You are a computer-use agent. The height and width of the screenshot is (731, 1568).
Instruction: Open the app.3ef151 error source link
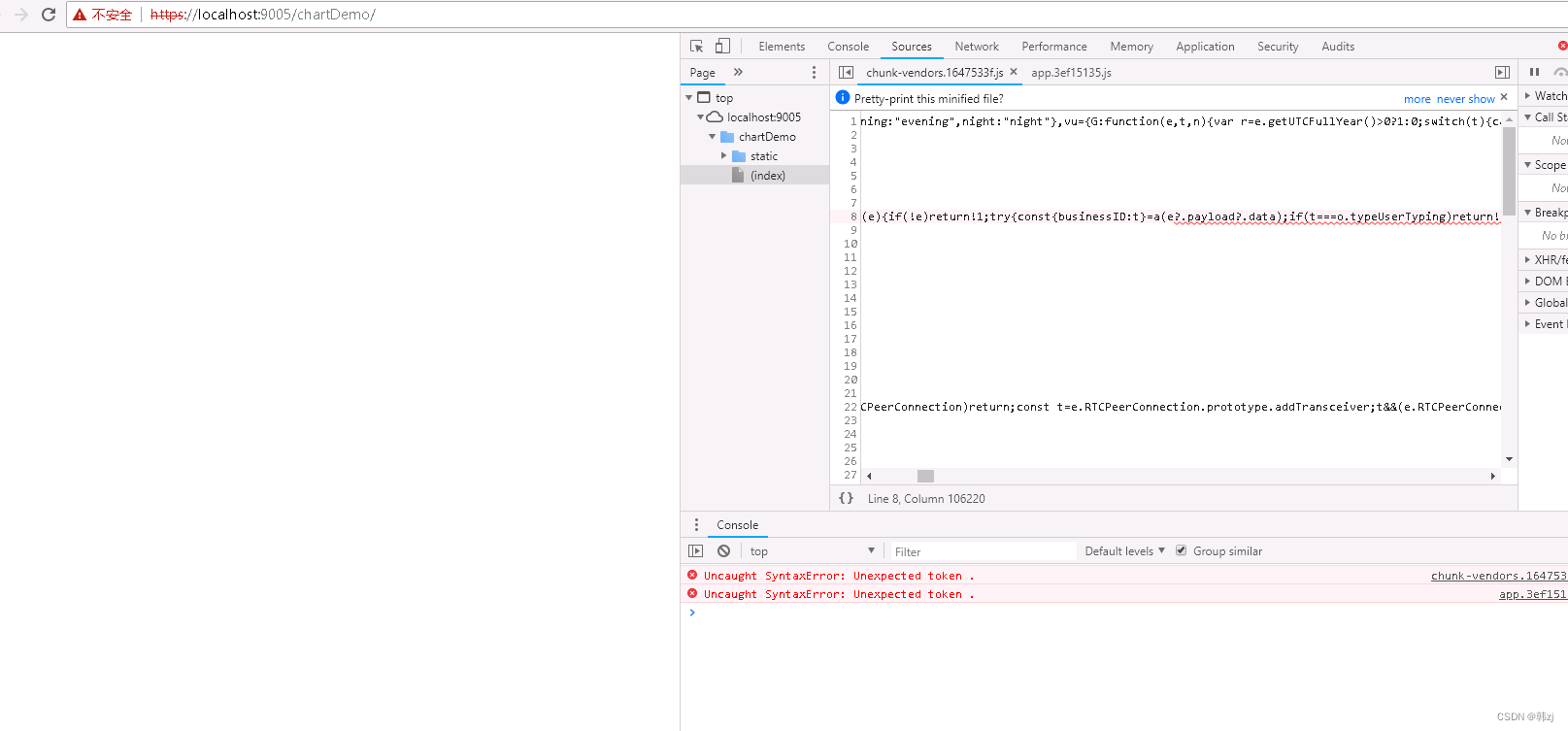click(1532, 594)
